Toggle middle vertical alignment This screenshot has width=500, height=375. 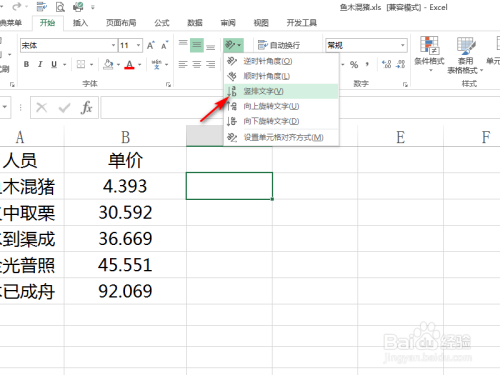[x=197, y=45]
